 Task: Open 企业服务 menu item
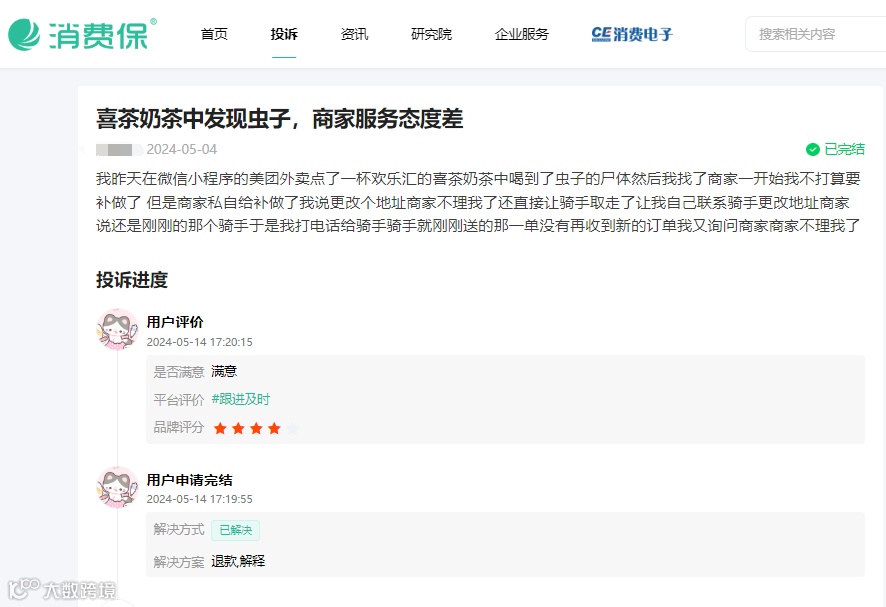point(522,34)
